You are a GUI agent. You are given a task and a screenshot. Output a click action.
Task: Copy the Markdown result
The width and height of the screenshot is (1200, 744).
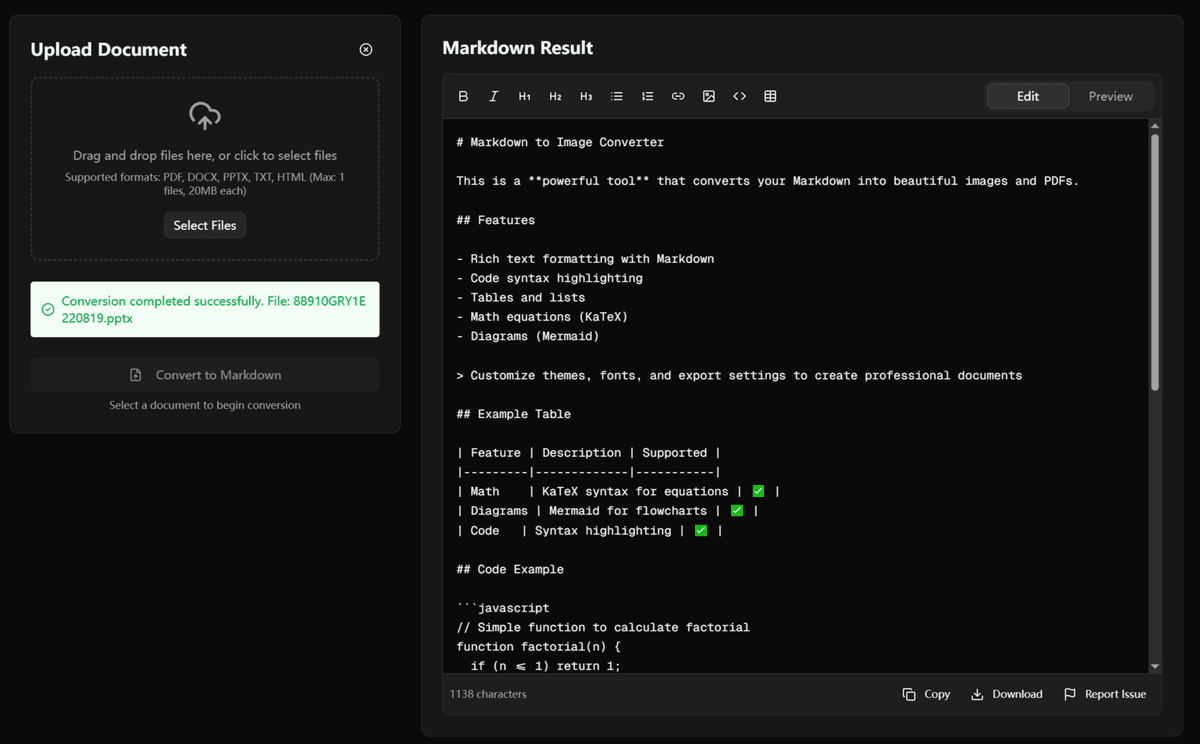(925, 693)
